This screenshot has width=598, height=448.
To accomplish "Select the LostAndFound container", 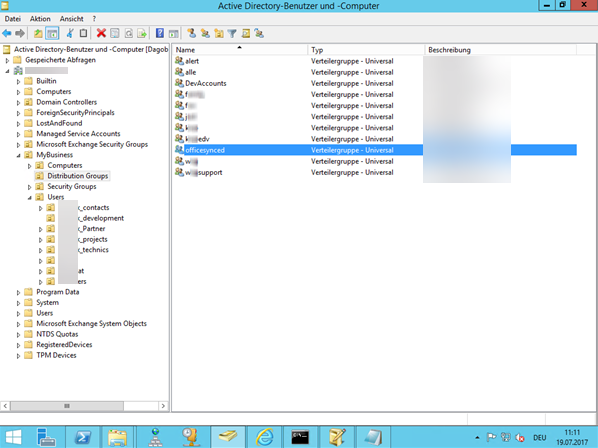I will pos(59,123).
